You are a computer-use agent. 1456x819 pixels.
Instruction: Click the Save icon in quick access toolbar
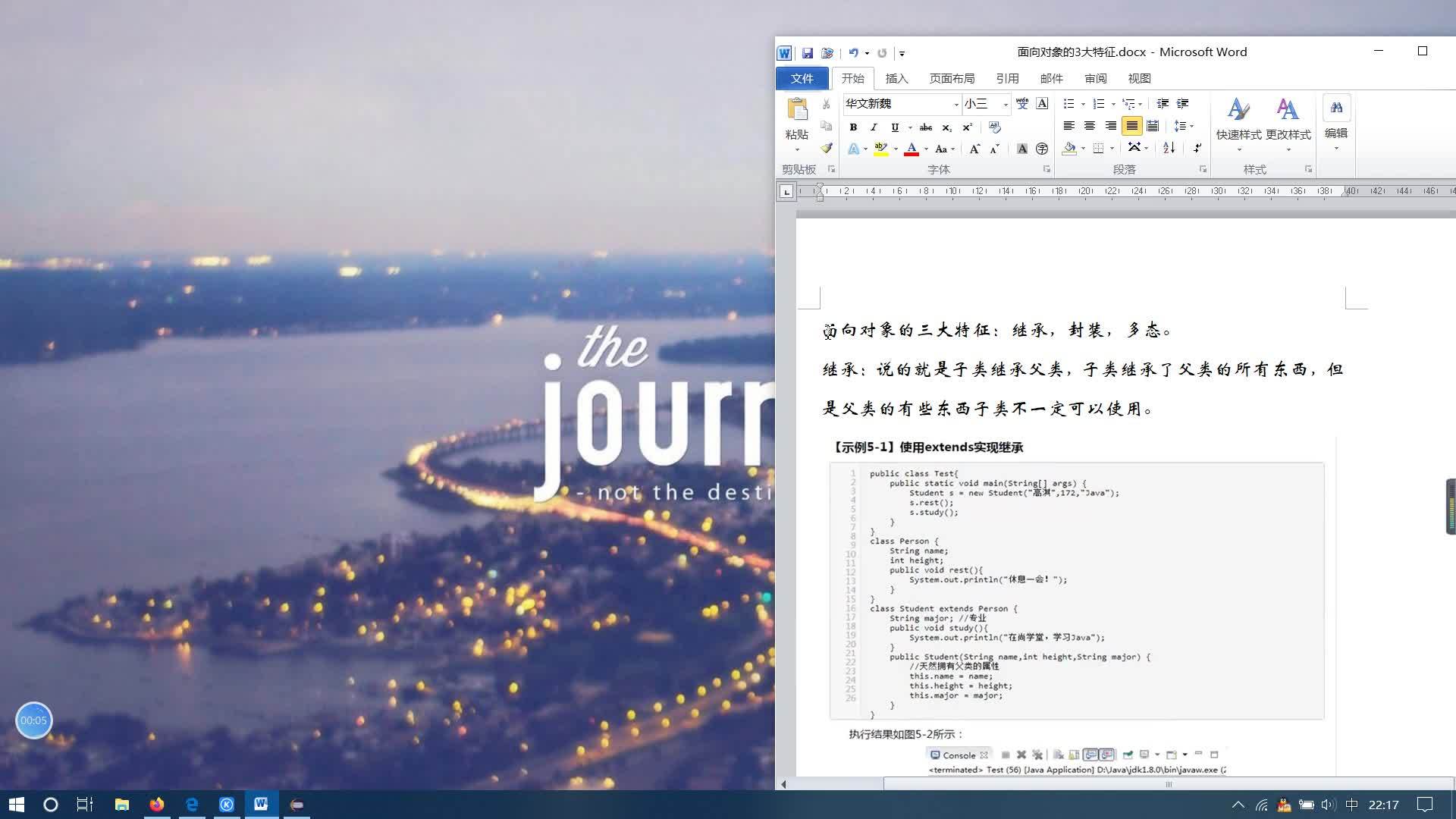coord(808,53)
